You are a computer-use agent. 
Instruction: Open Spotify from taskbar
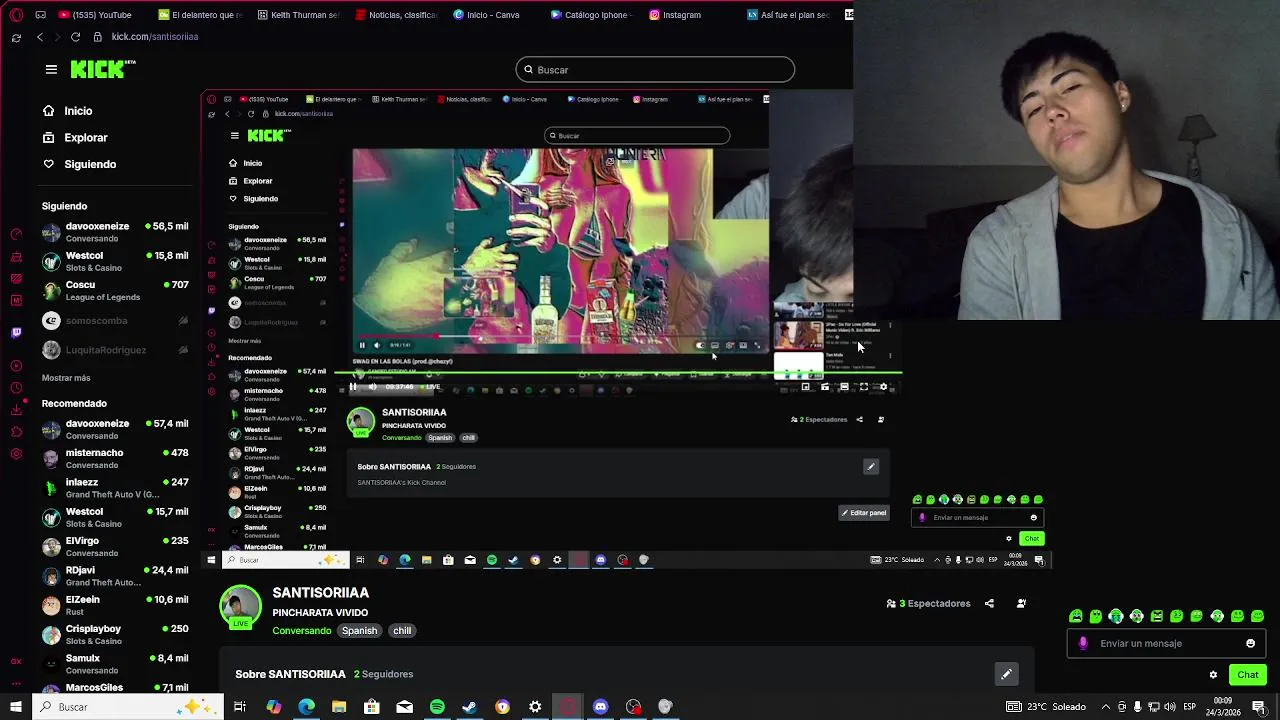(x=437, y=707)
